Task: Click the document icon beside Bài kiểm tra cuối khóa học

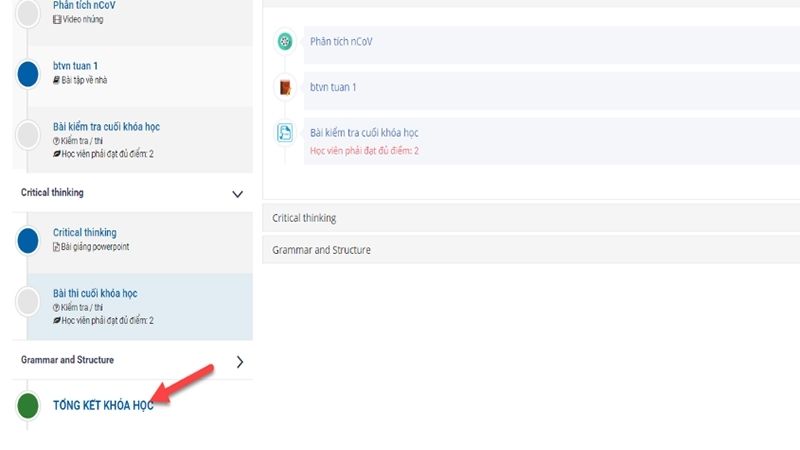Action: coord(285,133)
